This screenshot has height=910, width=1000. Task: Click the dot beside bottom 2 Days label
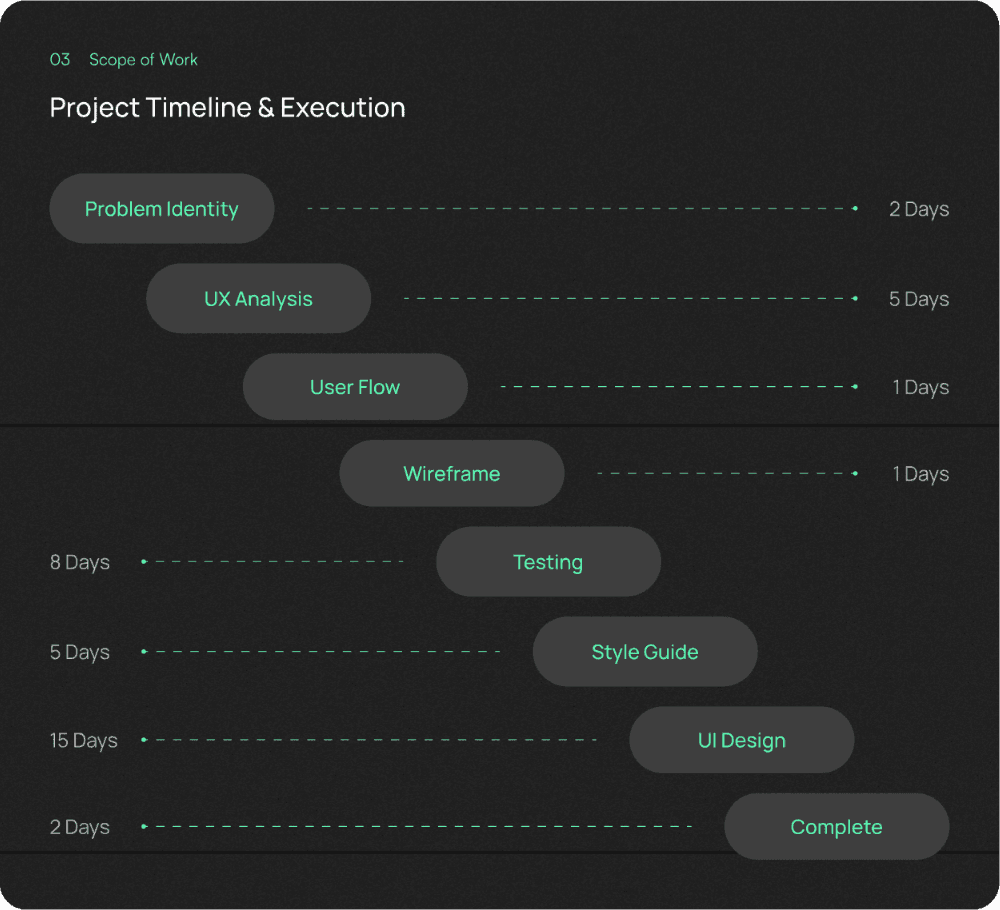pyautogui.click(x=144, y=826)
